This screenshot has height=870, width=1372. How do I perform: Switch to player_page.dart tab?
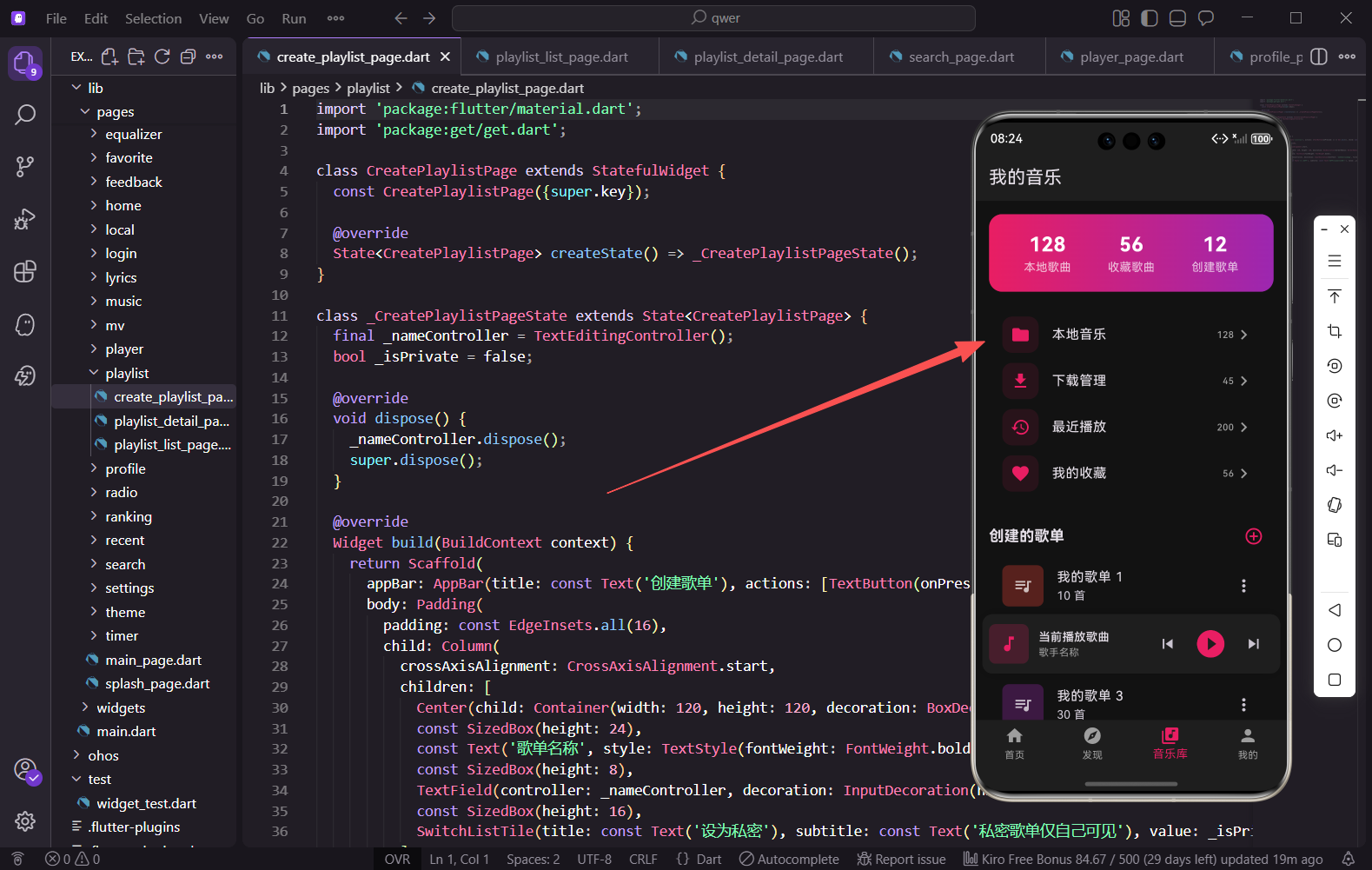1130,56
